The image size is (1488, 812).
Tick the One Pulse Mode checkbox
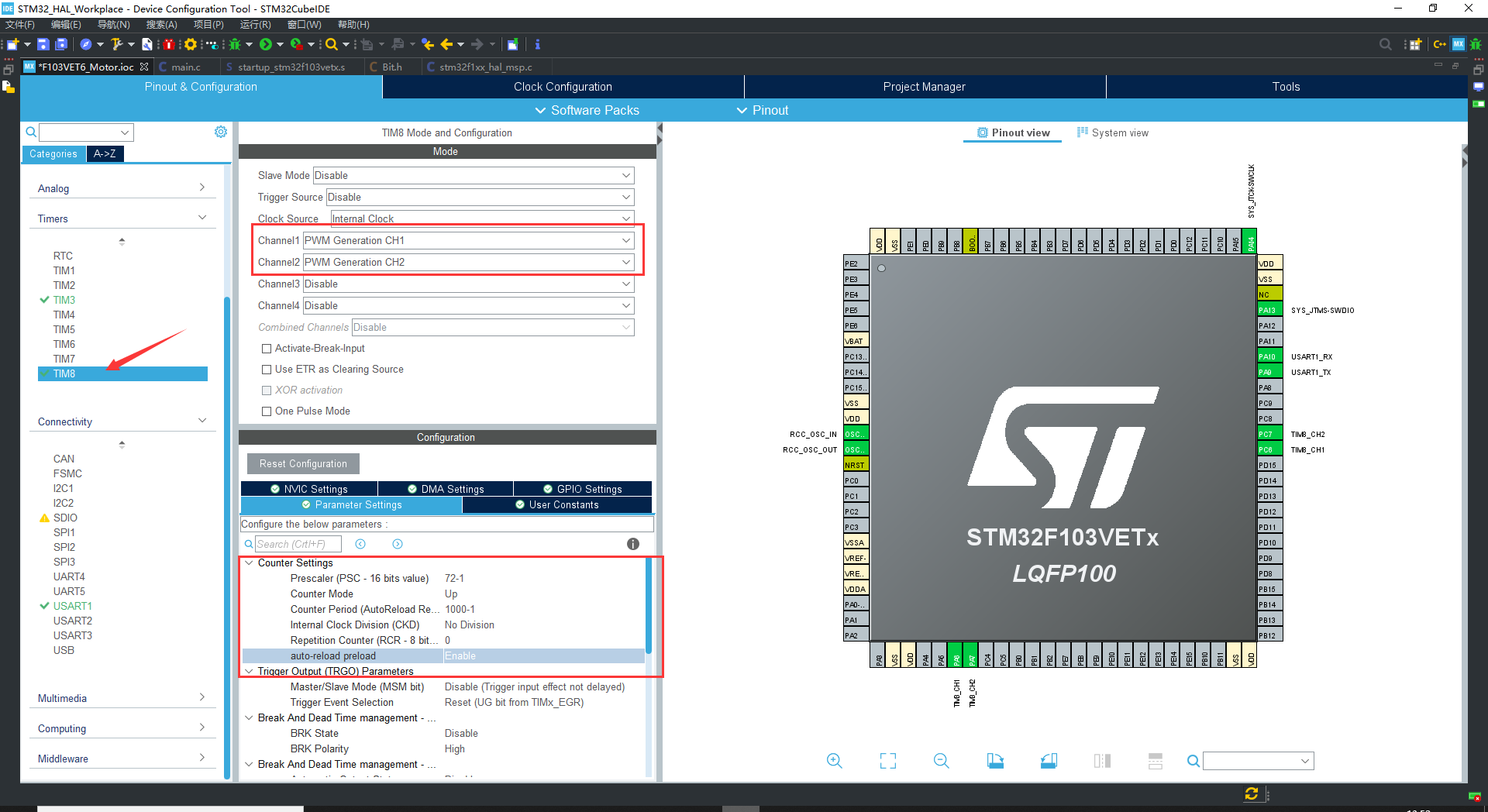coord(267,411)
